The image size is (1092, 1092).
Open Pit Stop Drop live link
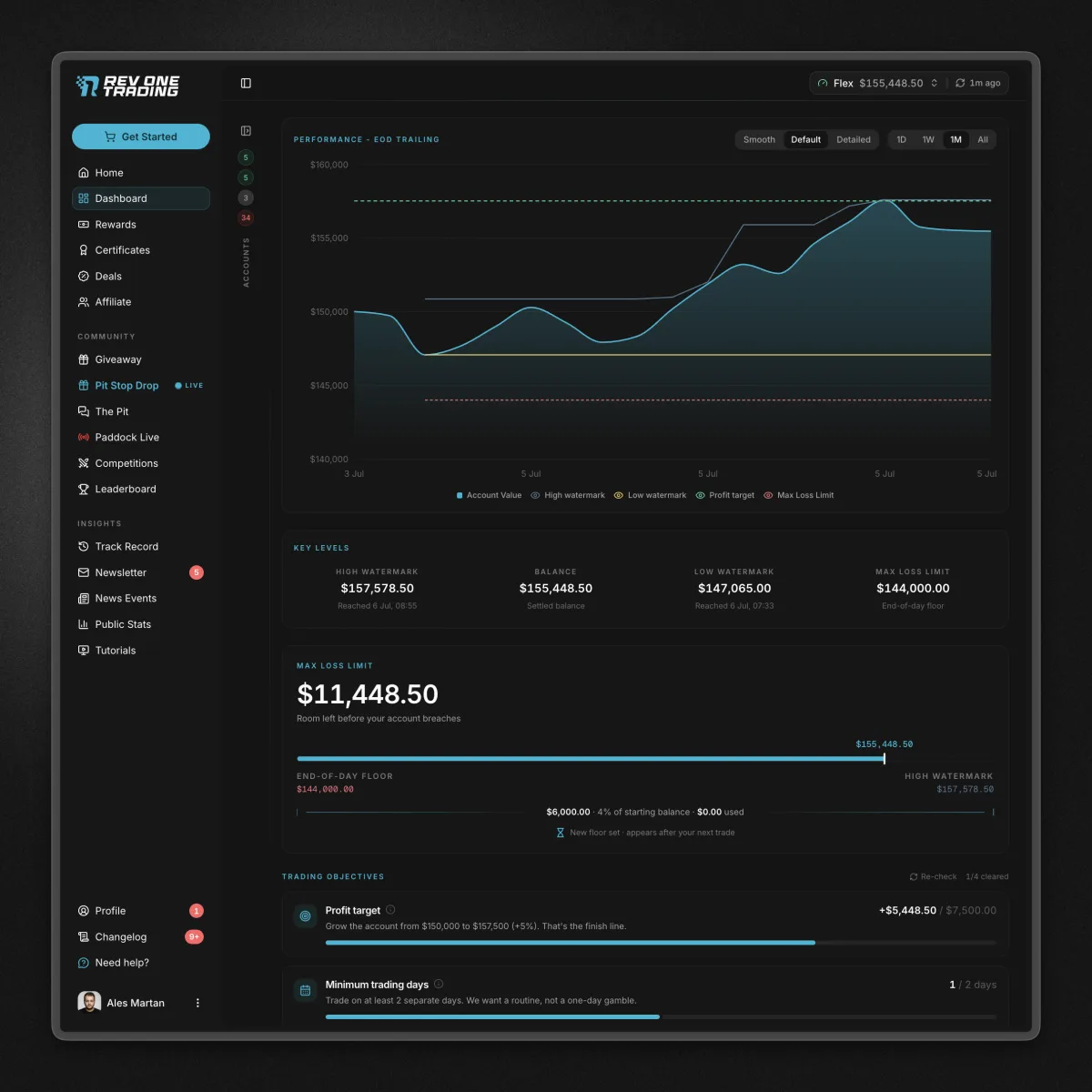click(x=141, y=386)
